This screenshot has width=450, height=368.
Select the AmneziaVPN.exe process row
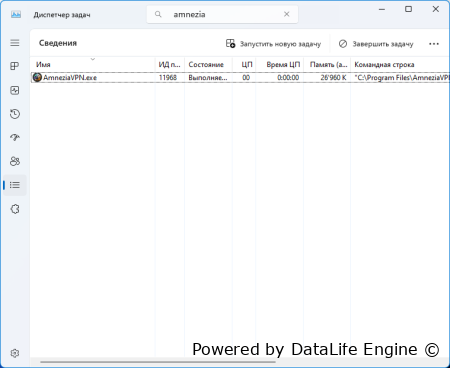240,78
